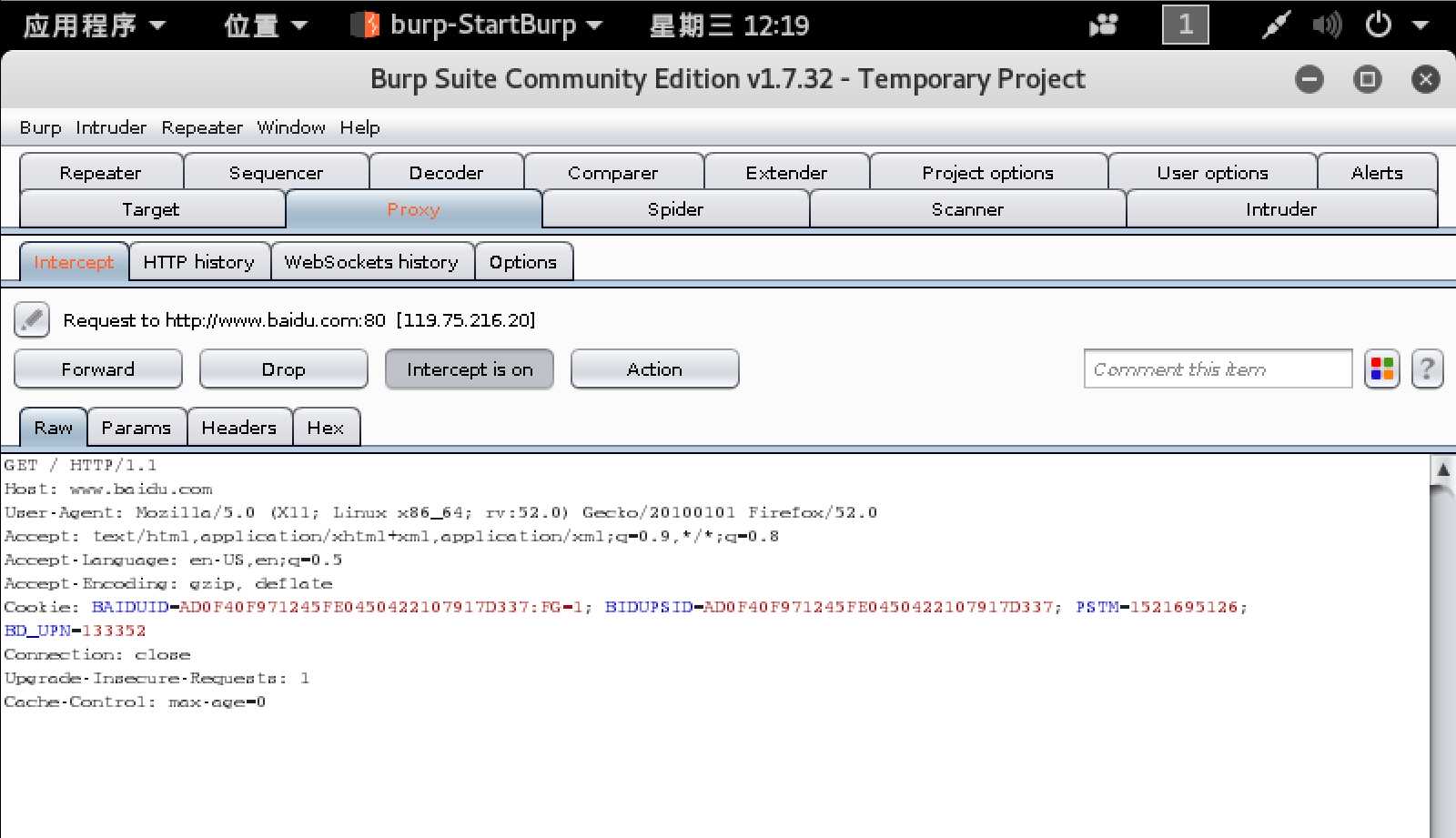Click the pencil edit-target icon
Screen dimensions: 1456x838
click(32, 320)
